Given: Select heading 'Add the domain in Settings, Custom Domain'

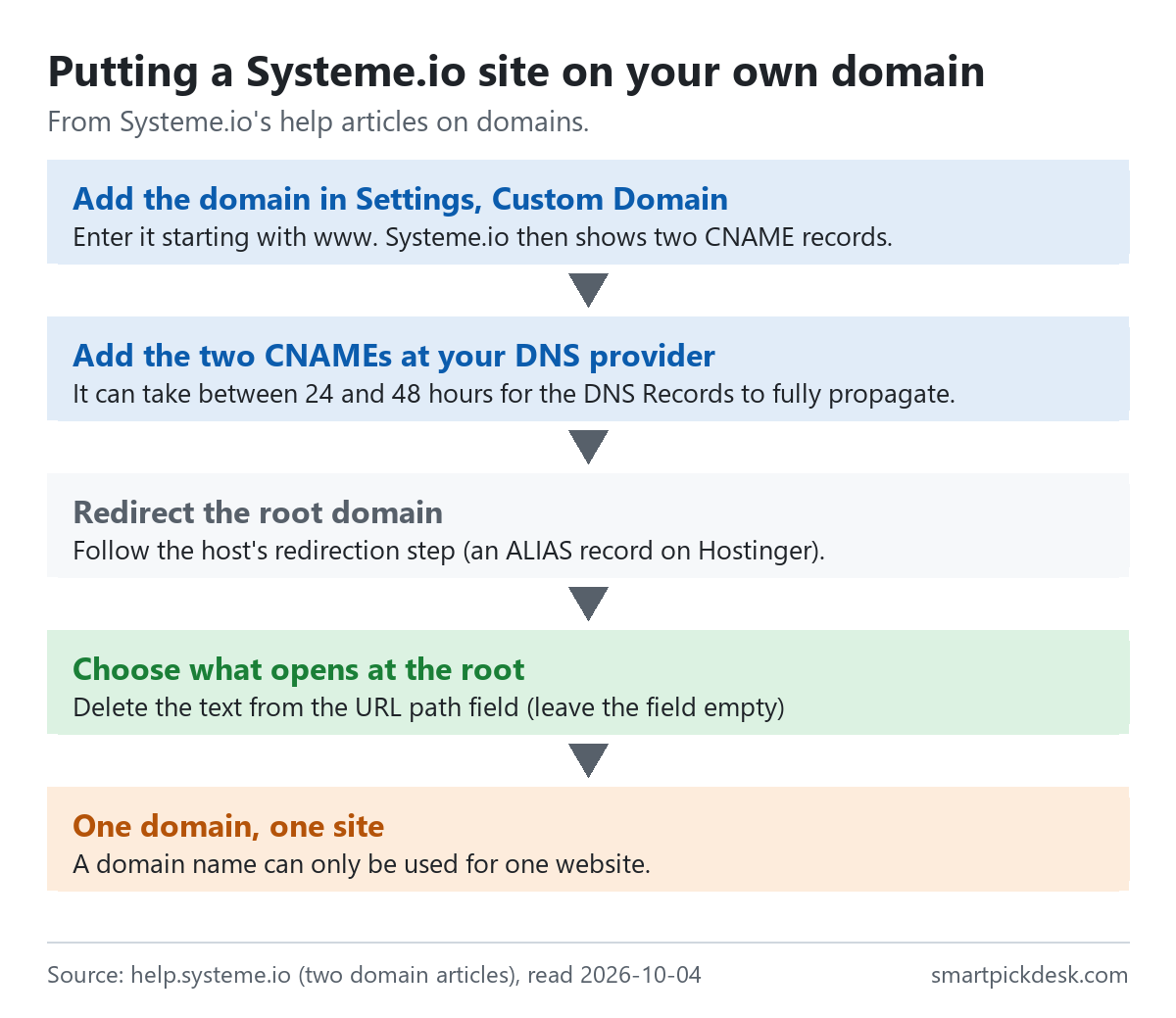Looking at the screenshot, I should (400, 199).
